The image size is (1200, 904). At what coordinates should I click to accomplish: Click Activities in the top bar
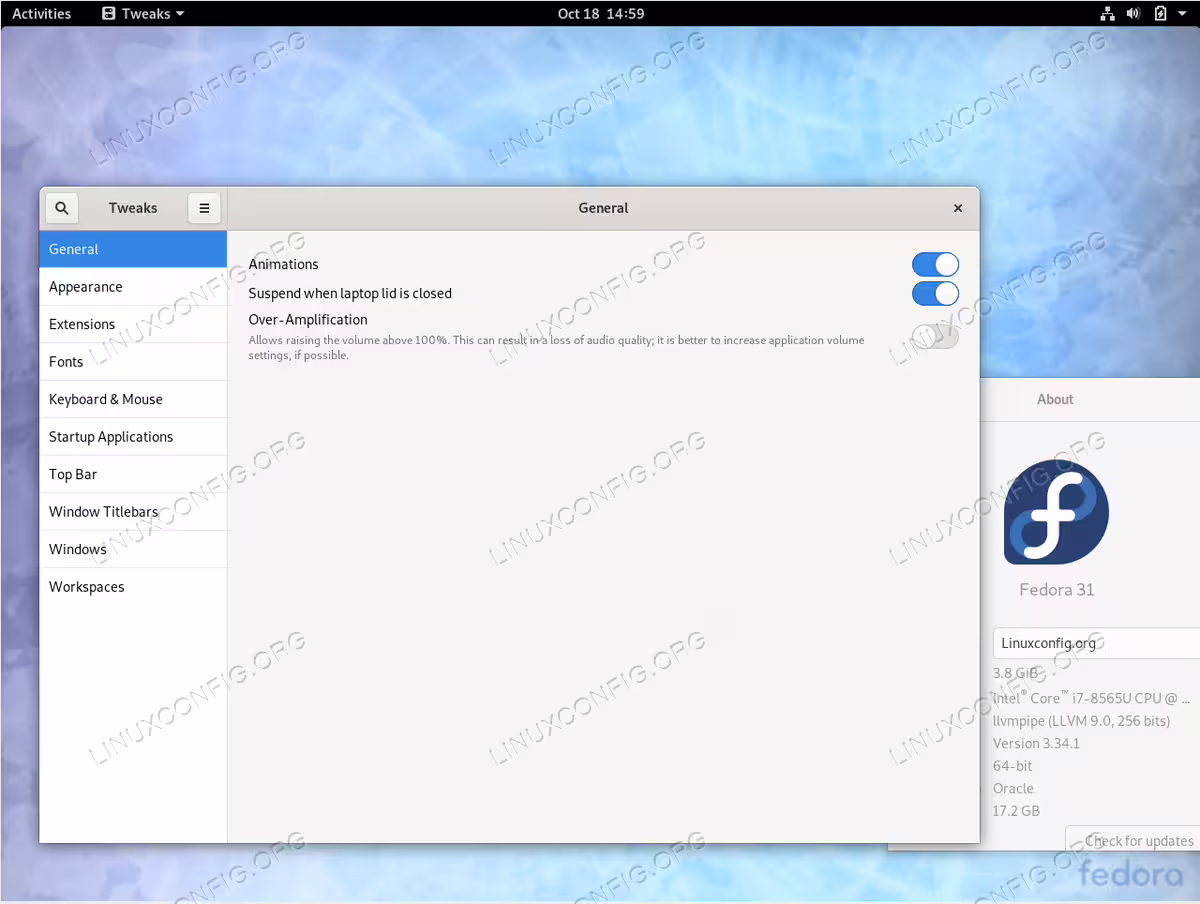[x=41, y=14]
